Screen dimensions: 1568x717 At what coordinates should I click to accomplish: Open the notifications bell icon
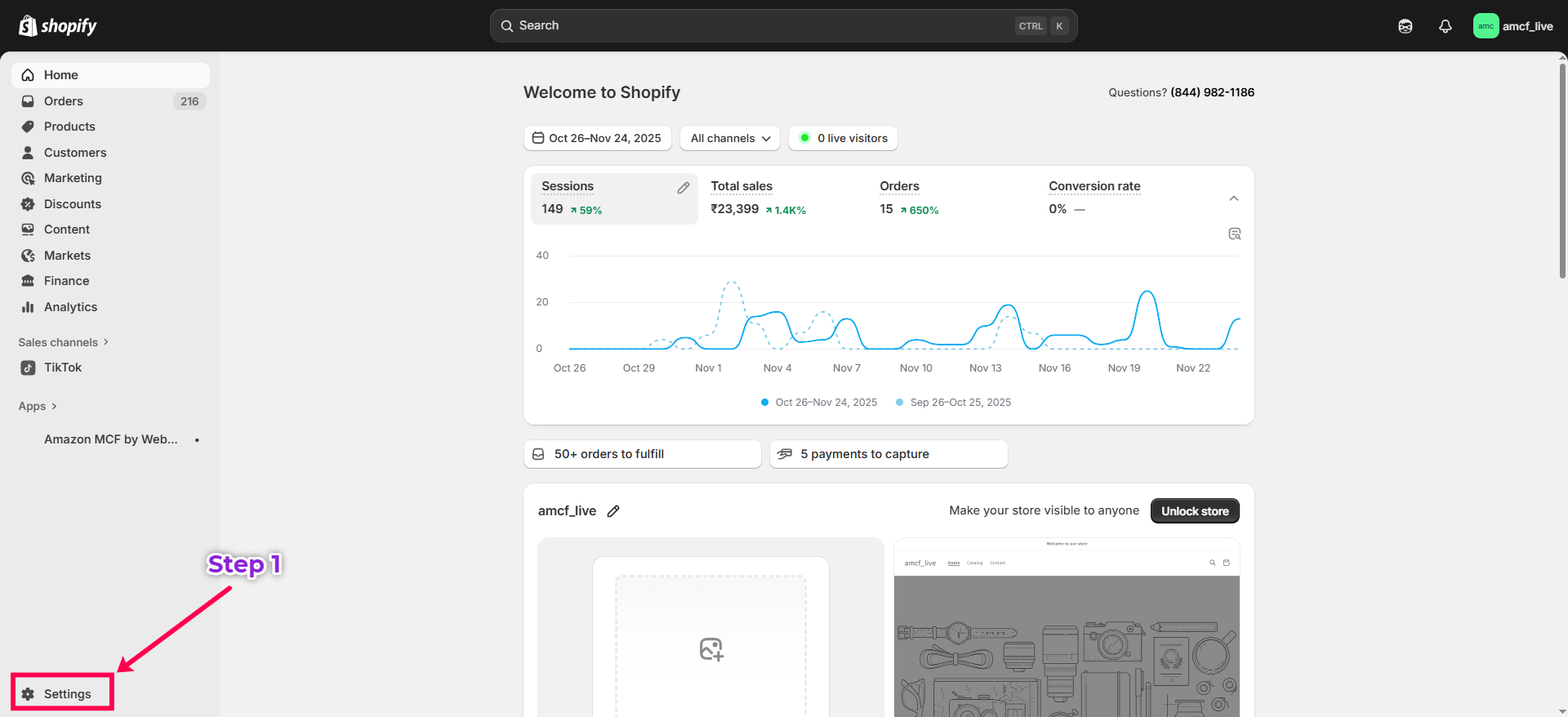(x=1445, y=26)
